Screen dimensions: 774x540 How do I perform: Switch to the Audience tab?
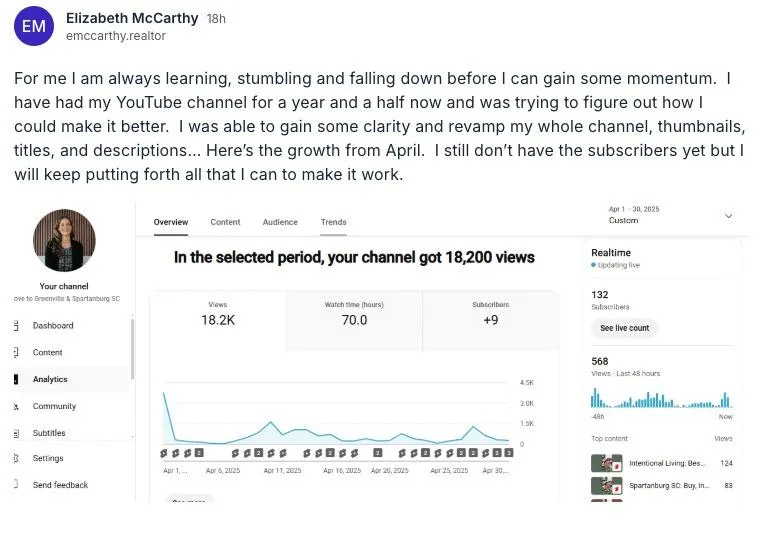point(280,222)
